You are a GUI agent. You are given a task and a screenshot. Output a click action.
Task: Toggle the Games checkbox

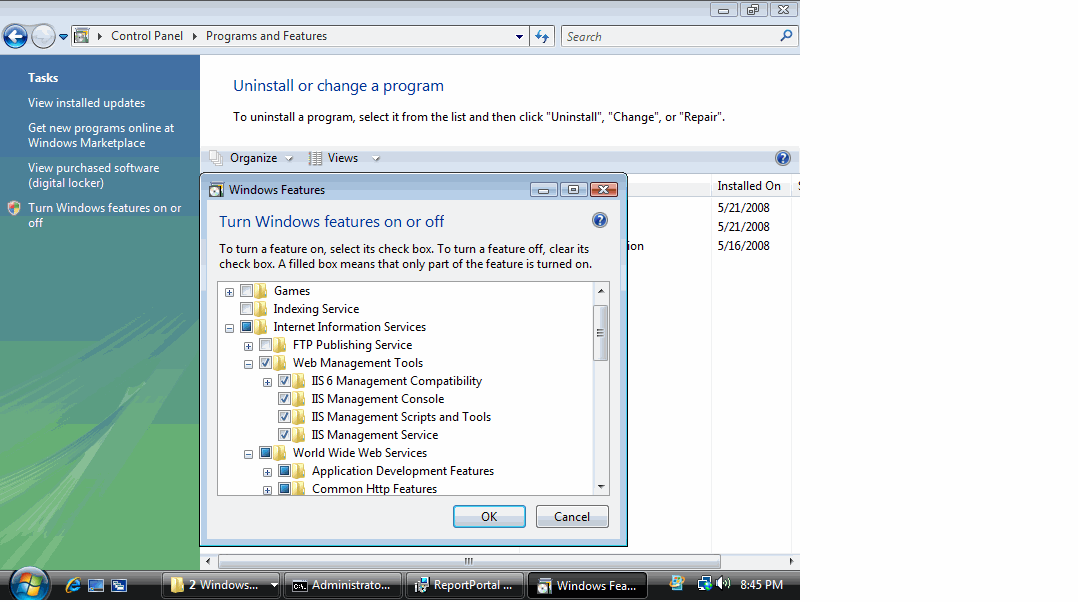[246, 291]
